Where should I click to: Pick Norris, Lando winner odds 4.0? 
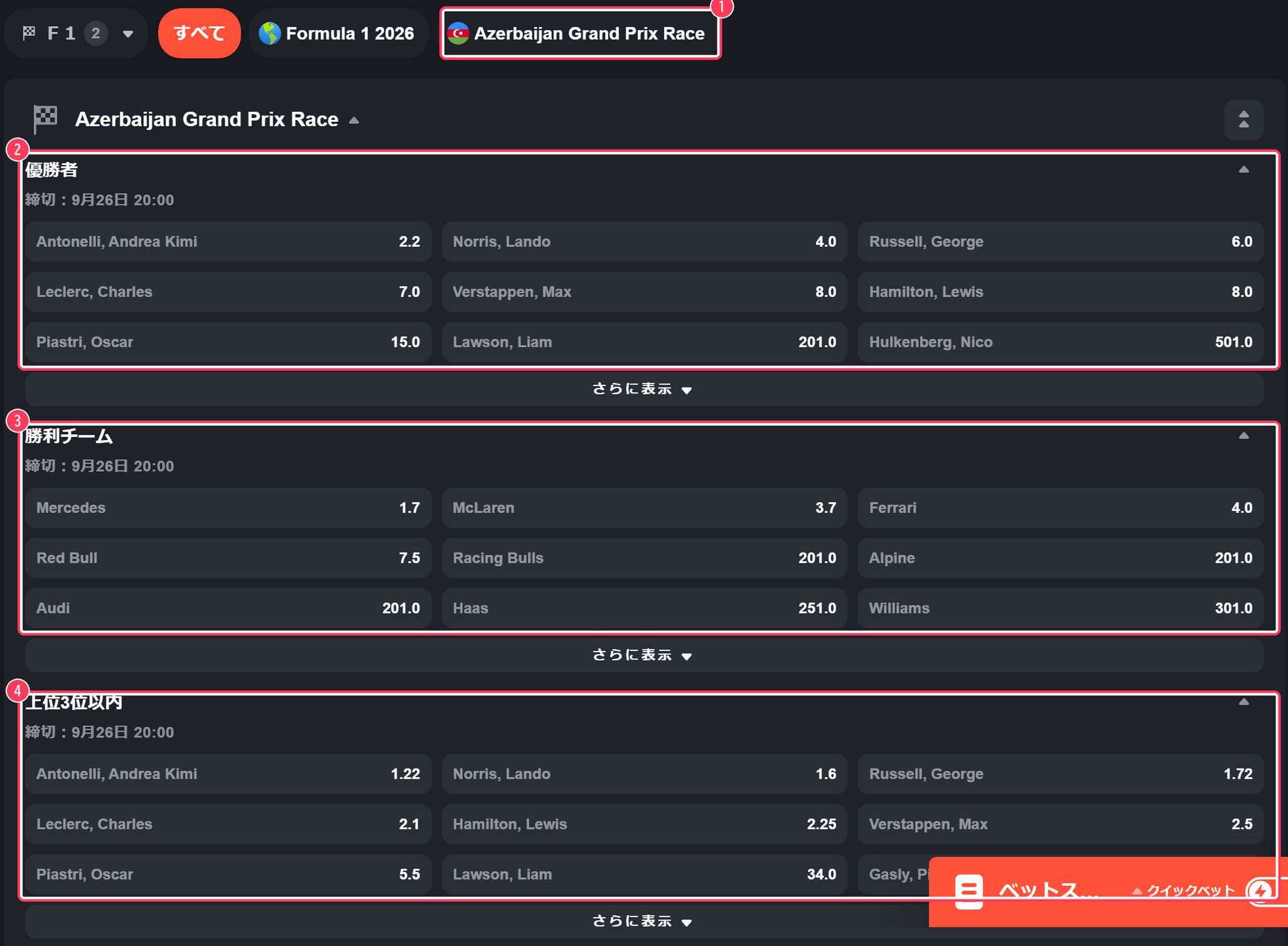[x=645, y=242]
